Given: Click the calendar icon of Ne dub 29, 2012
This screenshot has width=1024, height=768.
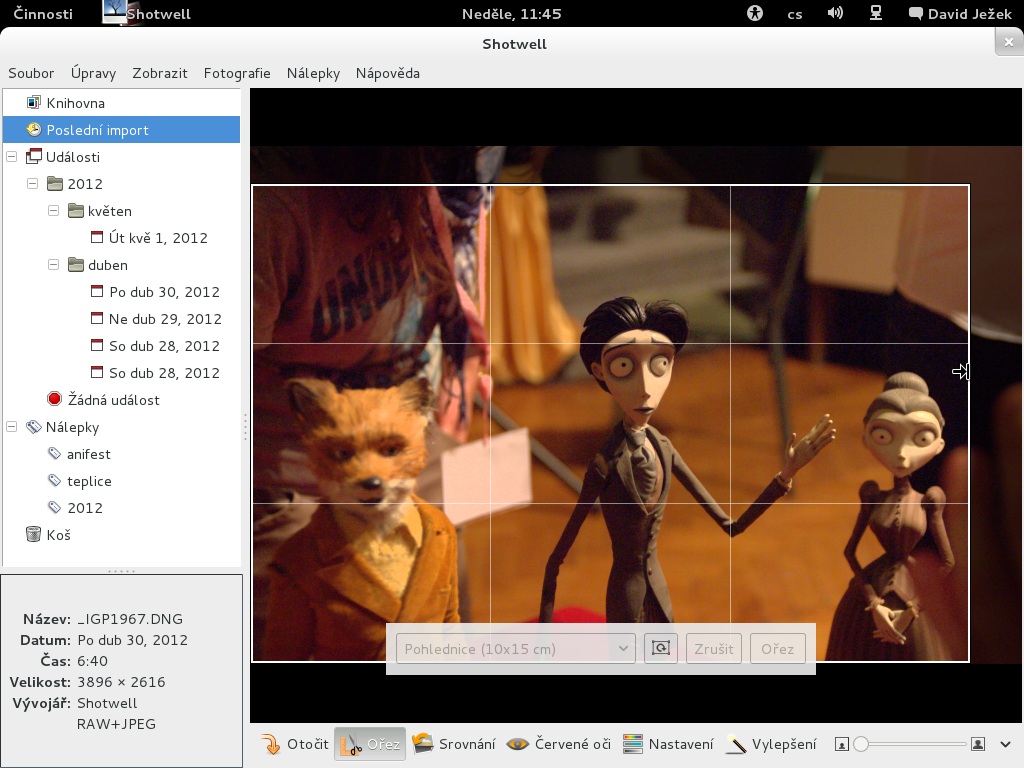Looking at the screenshot, I should point(97,318).
